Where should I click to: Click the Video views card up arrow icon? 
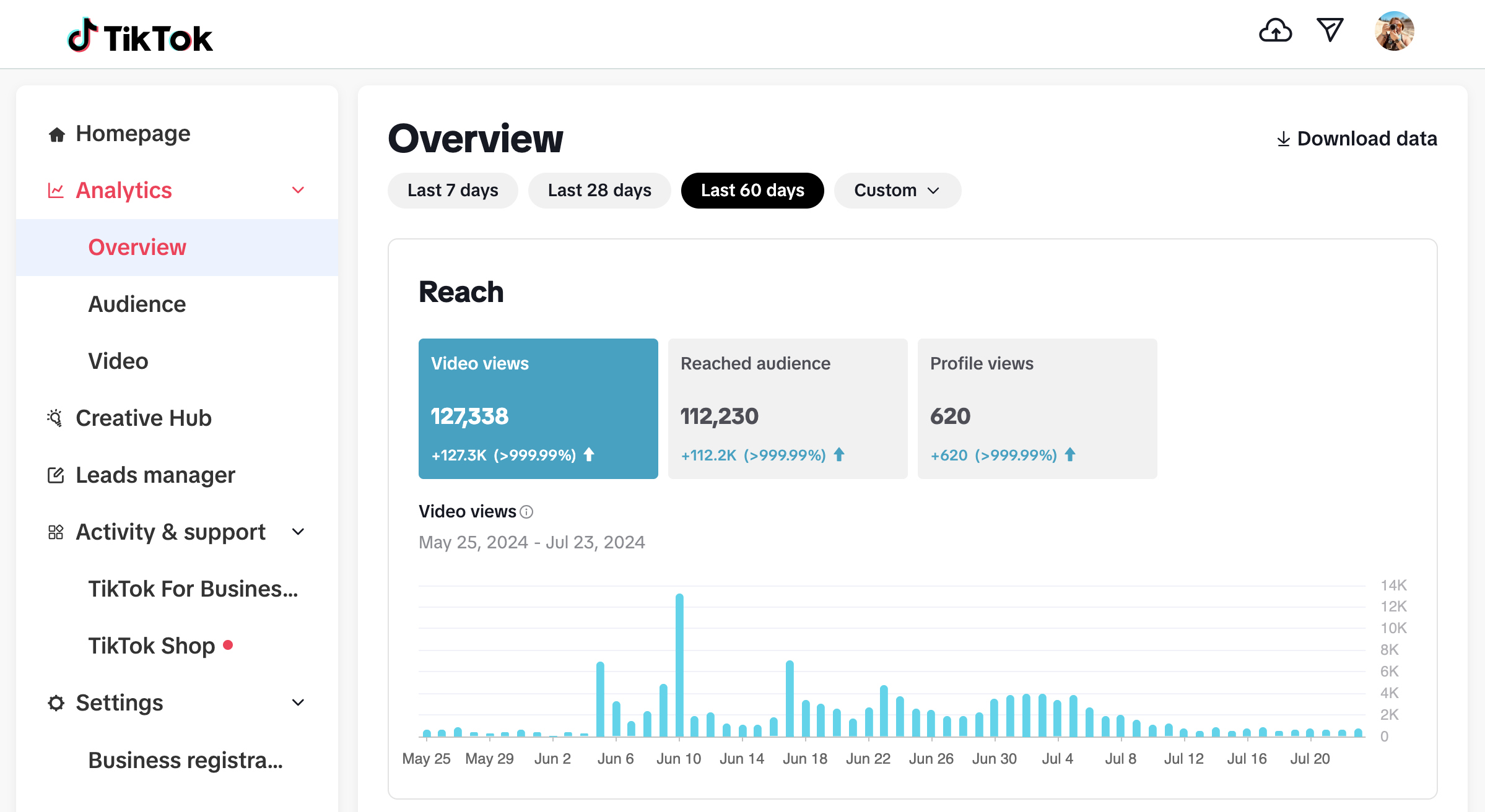pos(589,455)
